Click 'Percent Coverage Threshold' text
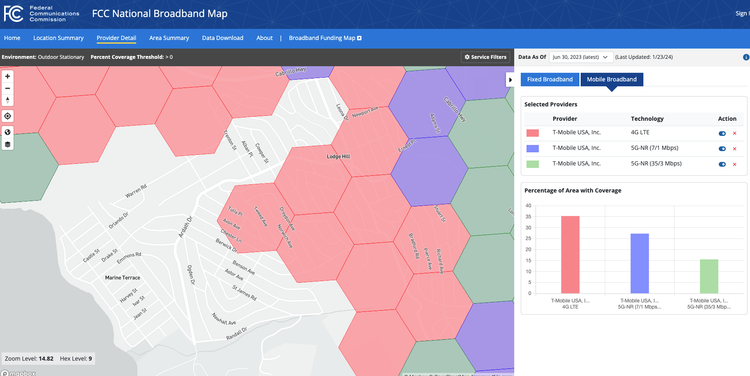The image size is (750, 376). pyautogui.click(x=132, y=57)
